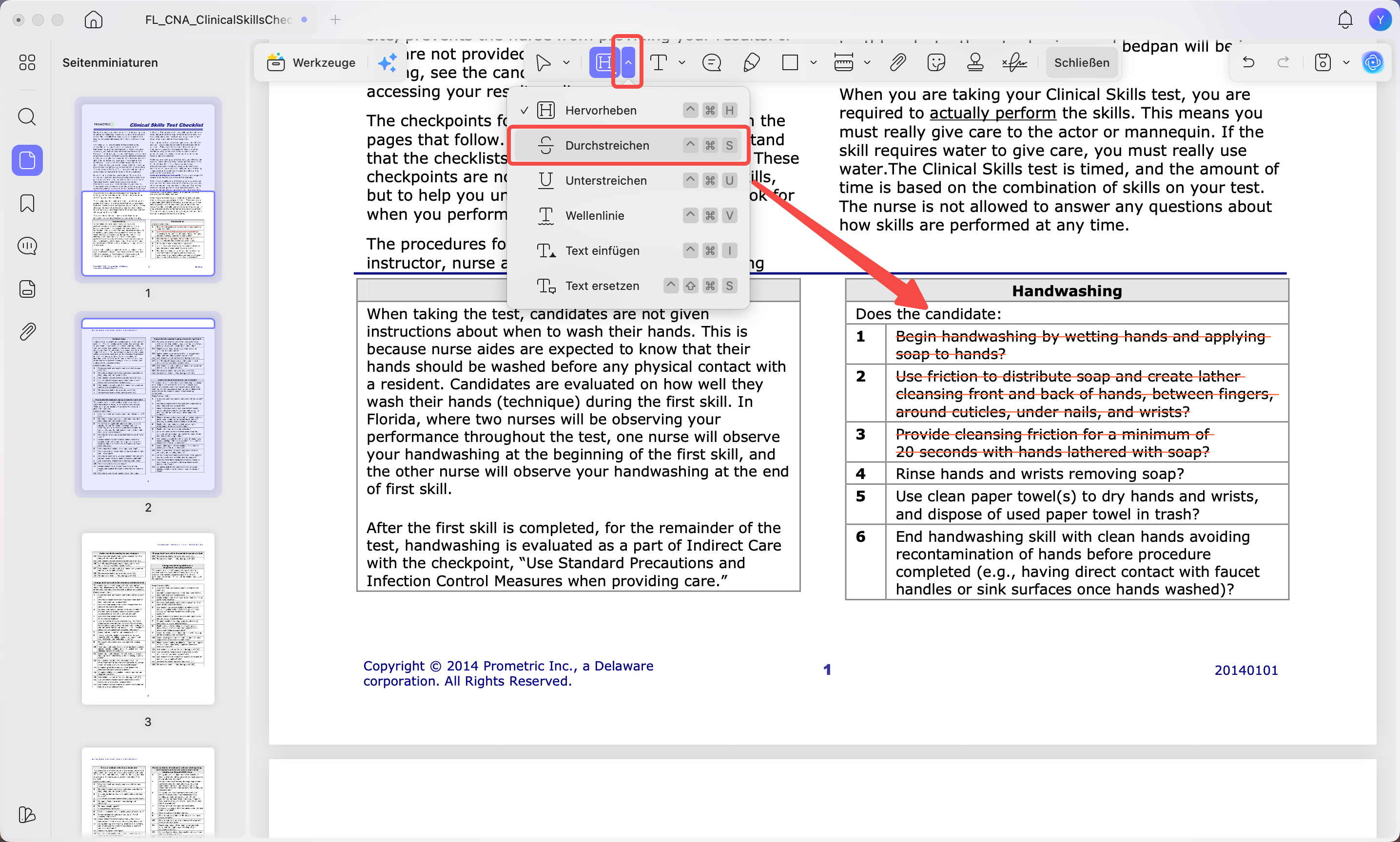The height and width of the screenshot is (842, 1400).
Task: Expand the shape tool dropdown arrow
Action: tap(813, 62)
